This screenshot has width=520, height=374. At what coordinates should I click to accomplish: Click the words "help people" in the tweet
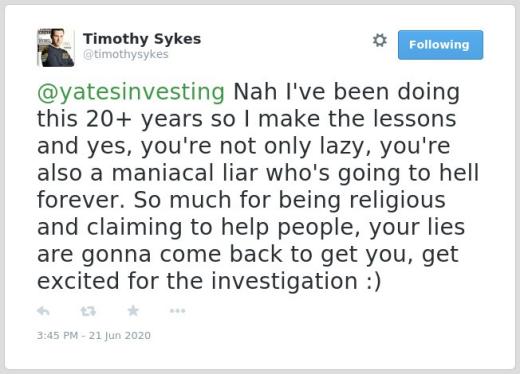point(291,227)
